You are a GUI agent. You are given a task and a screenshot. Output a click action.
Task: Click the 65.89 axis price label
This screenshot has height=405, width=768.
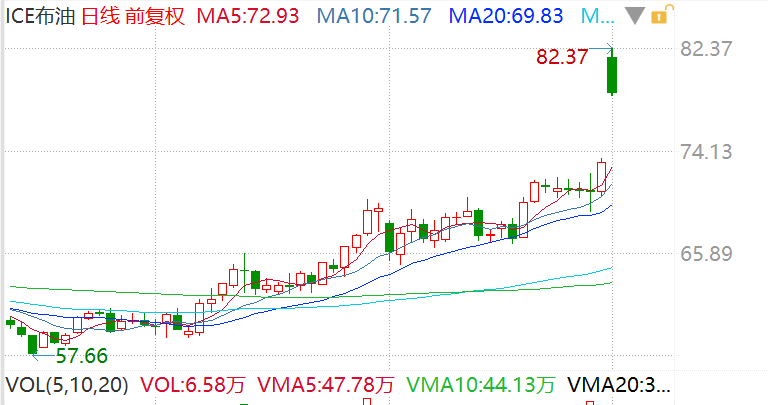point(706,254)
